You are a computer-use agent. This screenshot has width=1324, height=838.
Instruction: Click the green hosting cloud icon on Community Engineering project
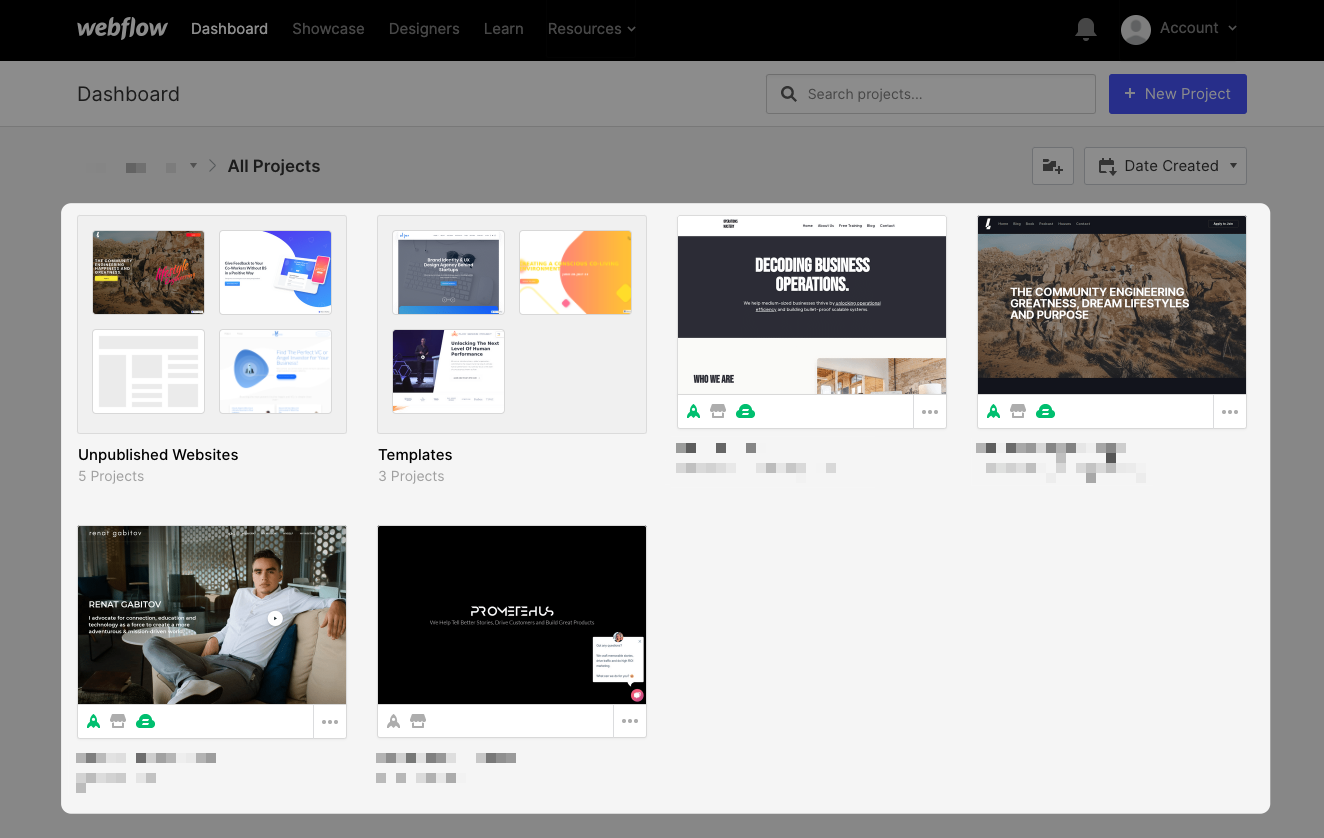(1046, 410)
